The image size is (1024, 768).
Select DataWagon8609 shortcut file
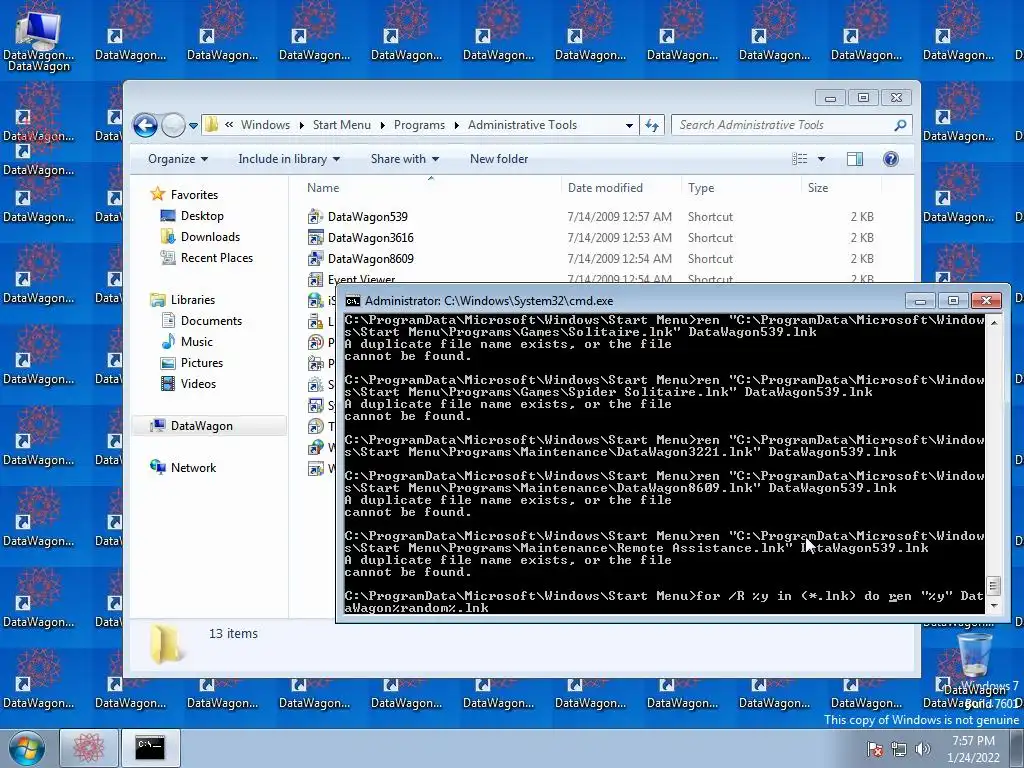tap(370, 259)
